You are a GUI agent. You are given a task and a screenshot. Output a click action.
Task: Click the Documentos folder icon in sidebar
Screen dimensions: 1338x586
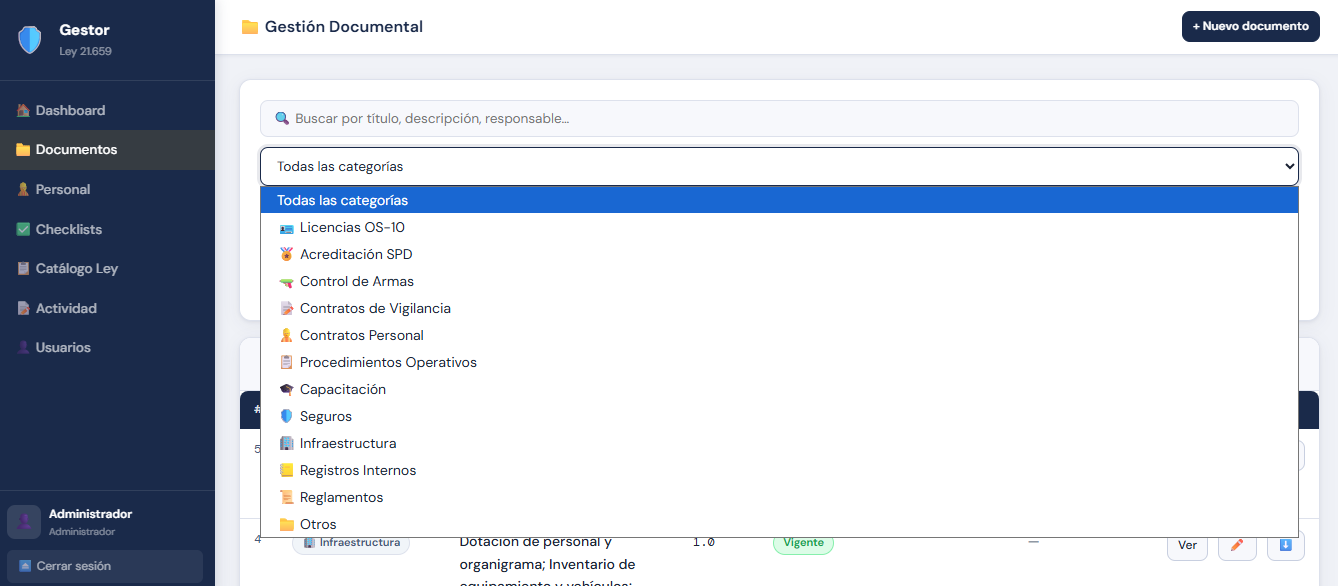tap(23, 150)
